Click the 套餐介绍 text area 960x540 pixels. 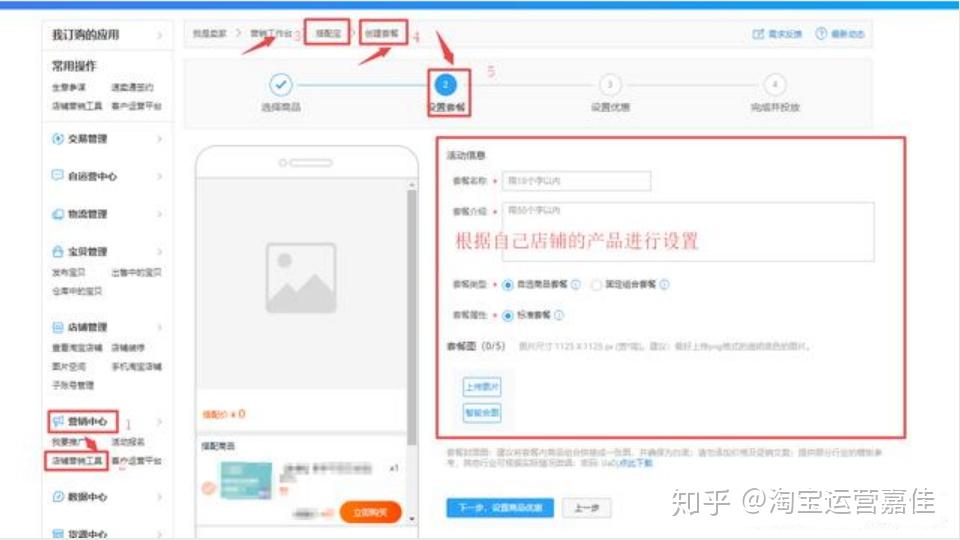[x=688, y=231]
